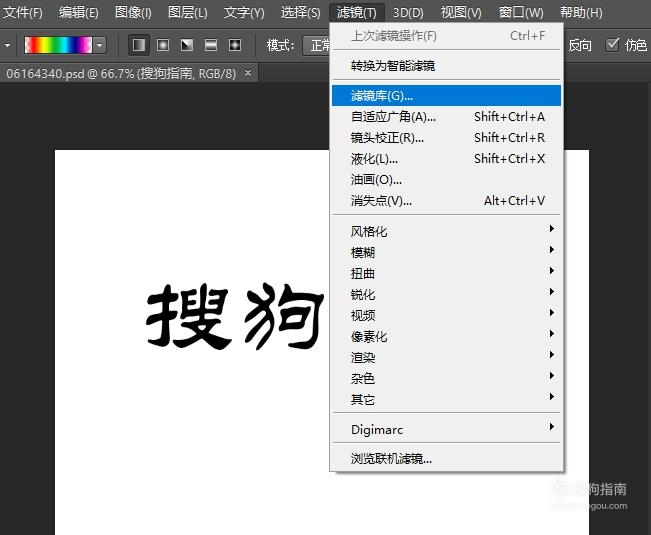Image resolution: width=651 pixels, height=535 pixels.
Task: Expand the 模糊 blur submenu
Action: [446, 252]
